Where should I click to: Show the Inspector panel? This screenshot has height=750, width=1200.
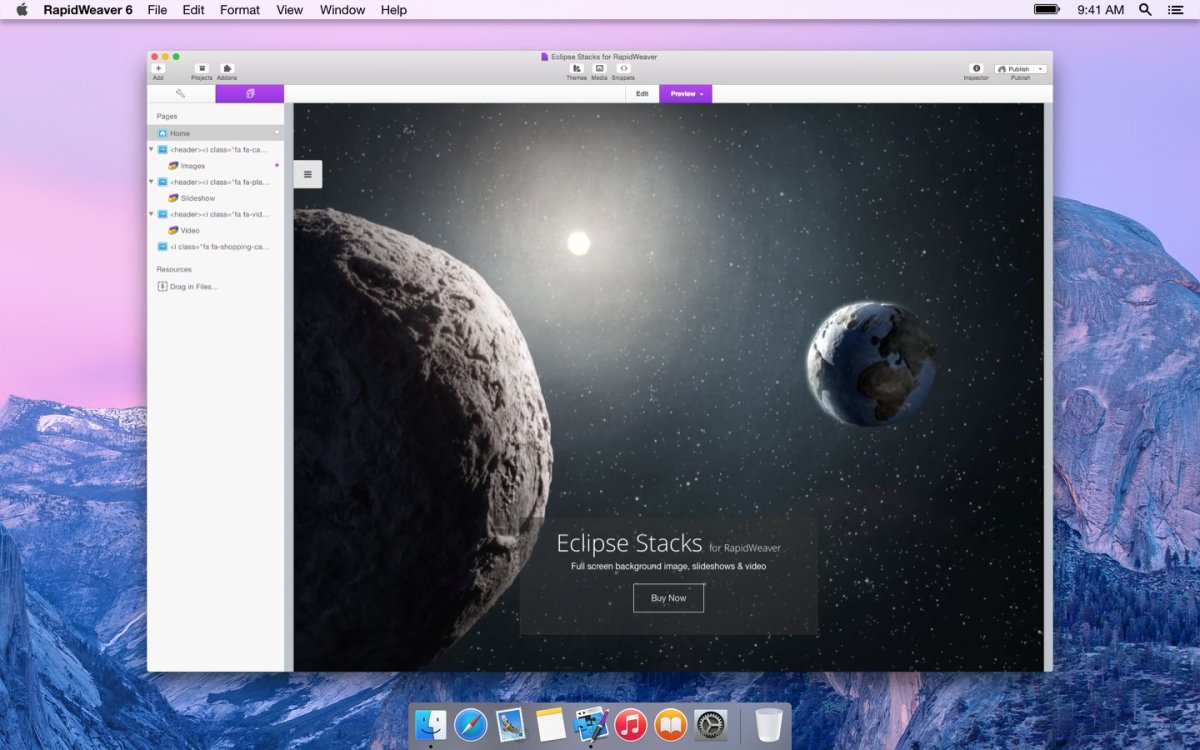976,69
